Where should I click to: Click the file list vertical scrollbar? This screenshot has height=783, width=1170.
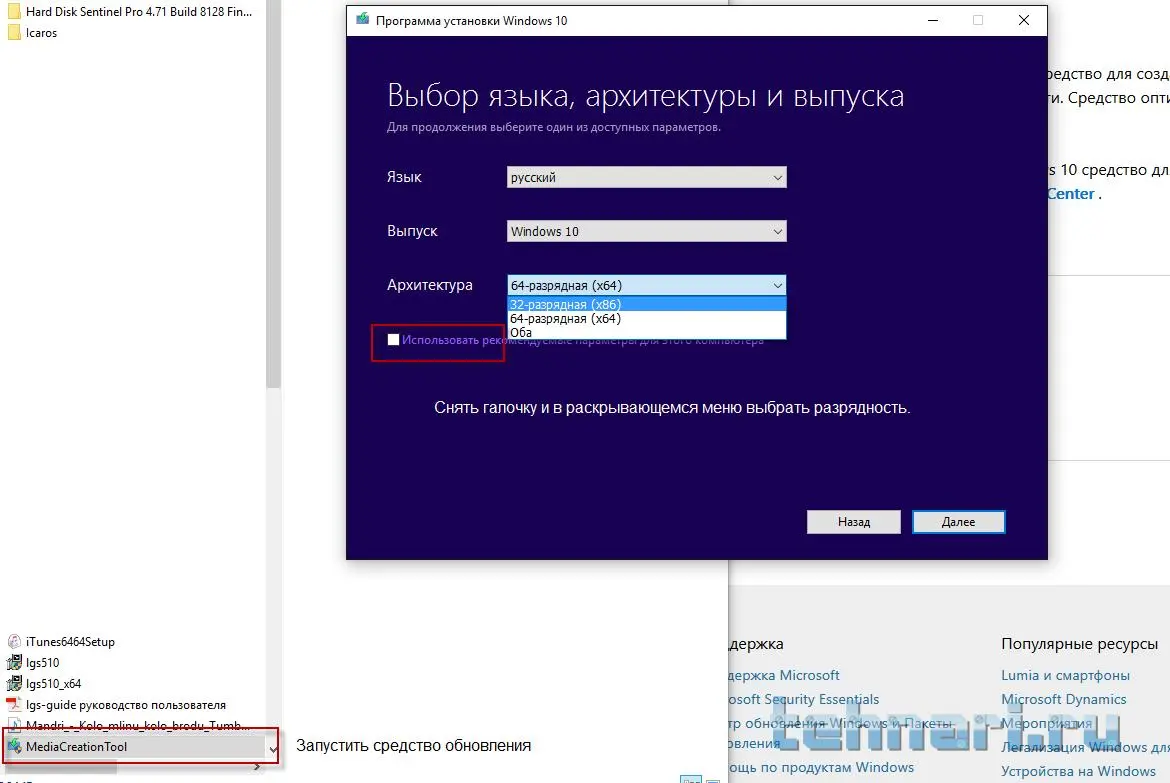coord(273,194)
